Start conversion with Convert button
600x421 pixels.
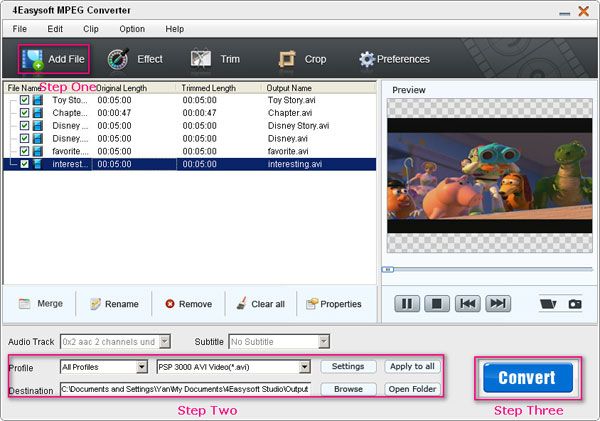click(528, 378)
